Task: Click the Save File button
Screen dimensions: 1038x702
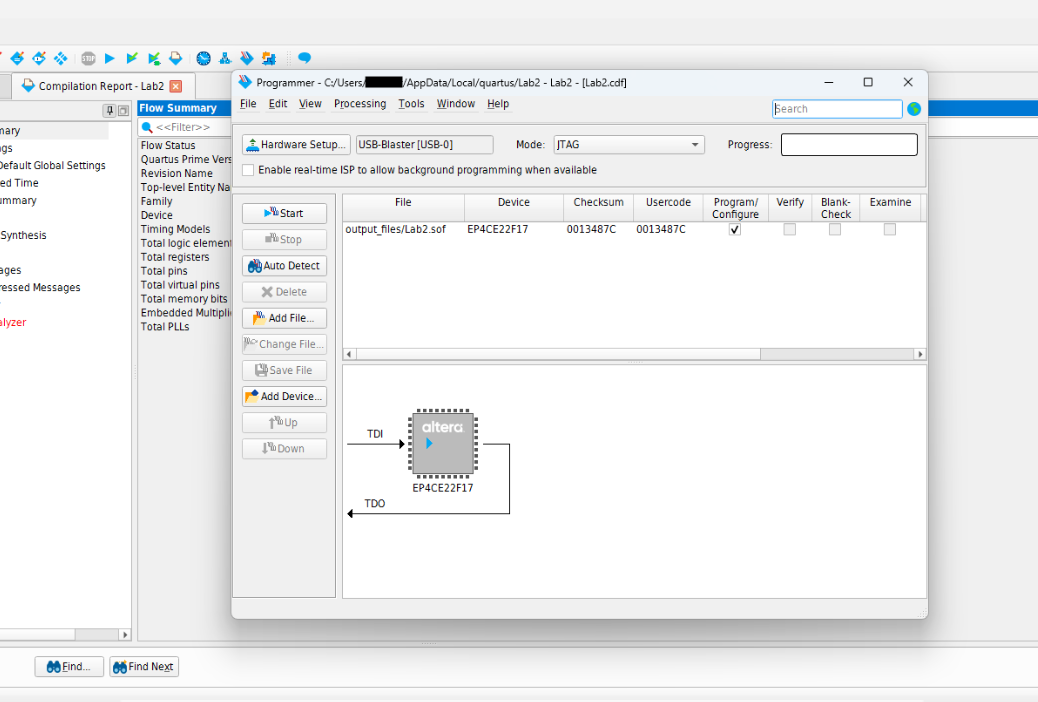Action: tap(284, 370)
